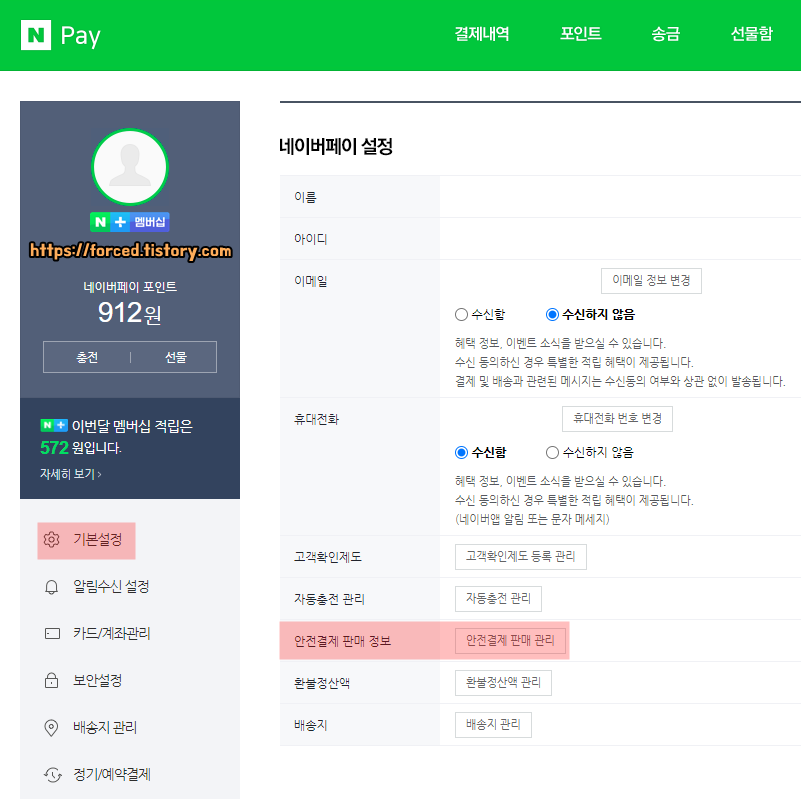The width and height of the screenshot is (801, 799).
Task: Click the 안전결제 판매 정보 row label
Action: coord(342,641)
